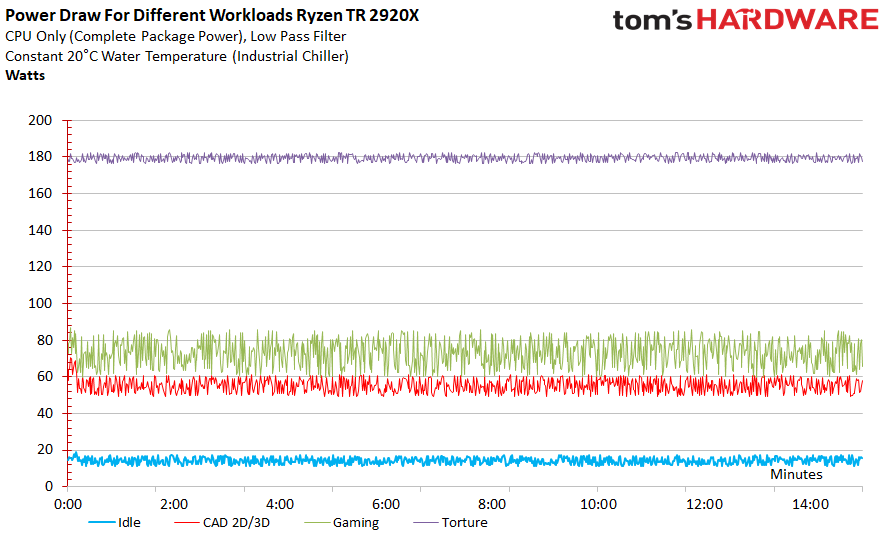Click the blue Idle legend line swatch

coord(102,522)
